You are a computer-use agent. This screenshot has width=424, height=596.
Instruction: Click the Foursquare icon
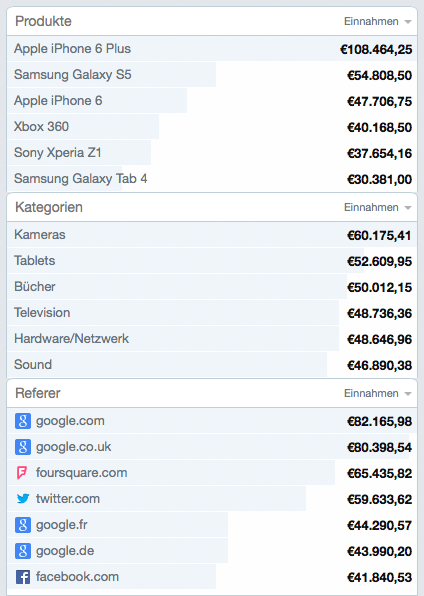tap(22, 473)
